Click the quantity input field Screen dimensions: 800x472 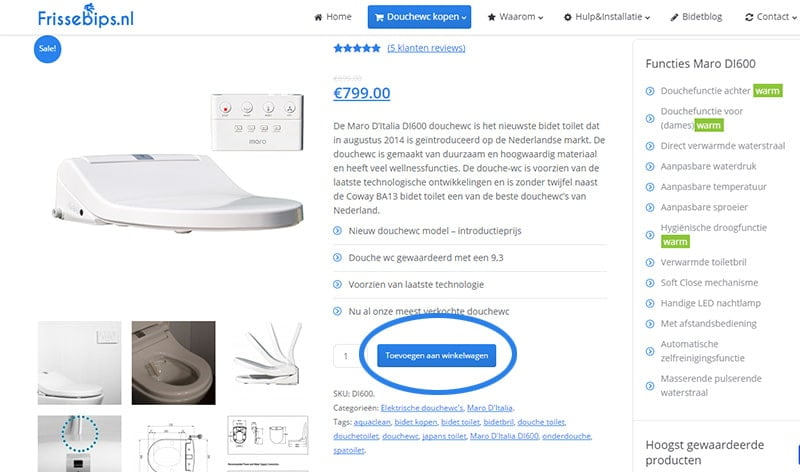tap(346, 355)
